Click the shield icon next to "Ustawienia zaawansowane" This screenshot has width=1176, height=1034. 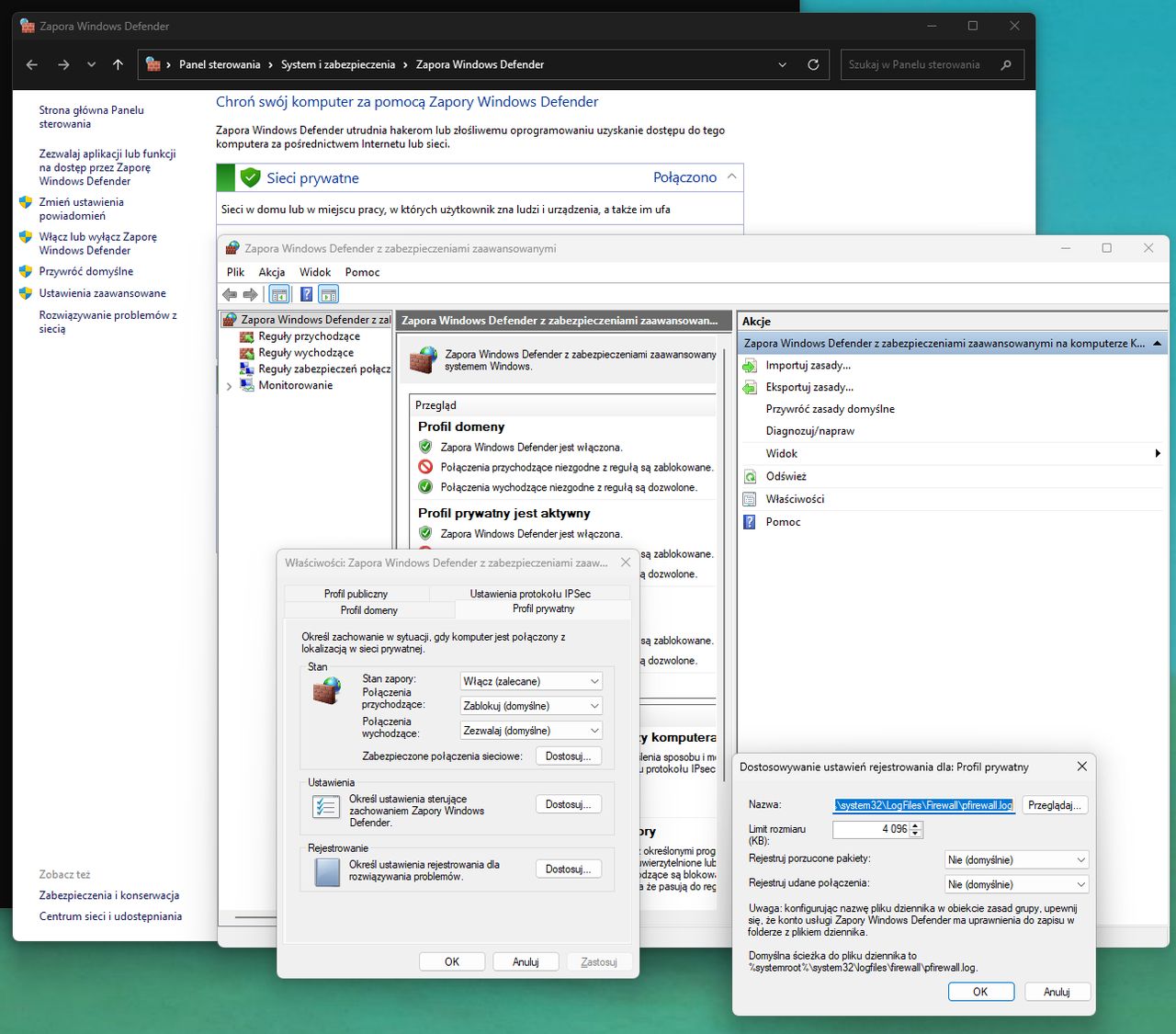click(25, 293)
